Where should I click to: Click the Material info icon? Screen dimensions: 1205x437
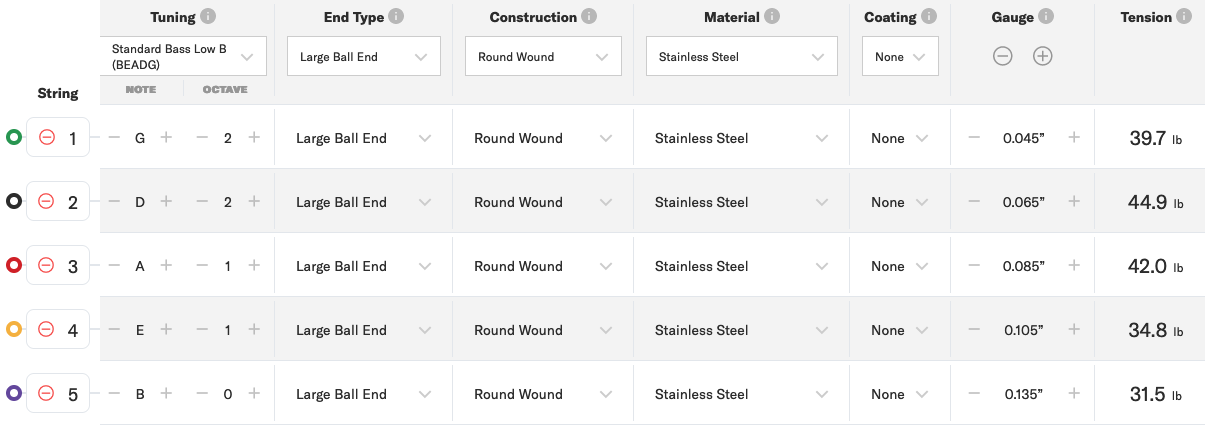(x=772, y=17)
